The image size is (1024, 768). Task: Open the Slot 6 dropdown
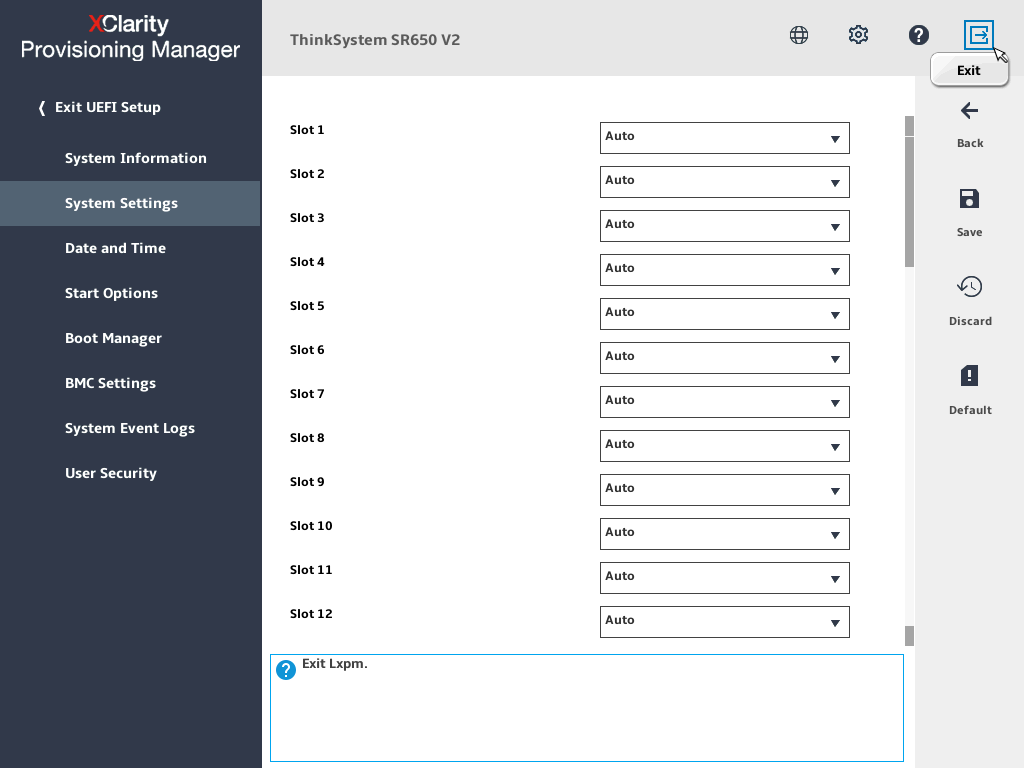pyautogui.click(x=724, y=358)
